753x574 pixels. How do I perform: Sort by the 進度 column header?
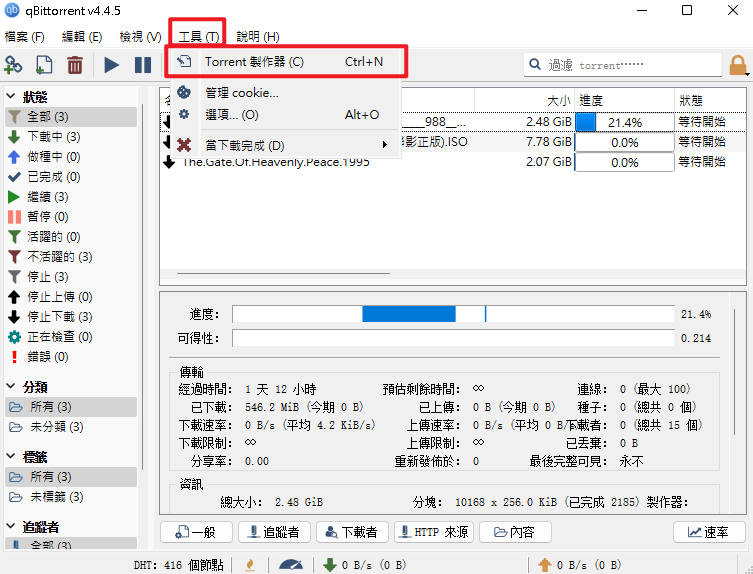click(625, 100)
